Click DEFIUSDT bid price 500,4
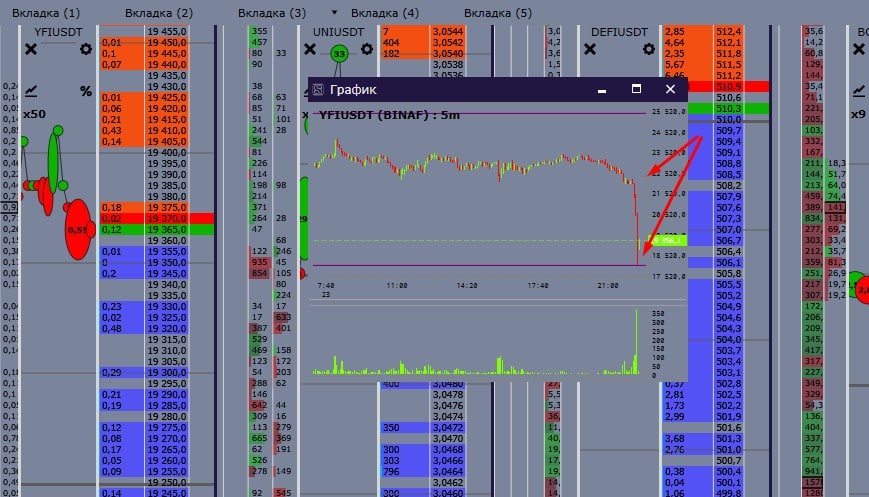Screen dimensions: 869x497 pos(728,472)
